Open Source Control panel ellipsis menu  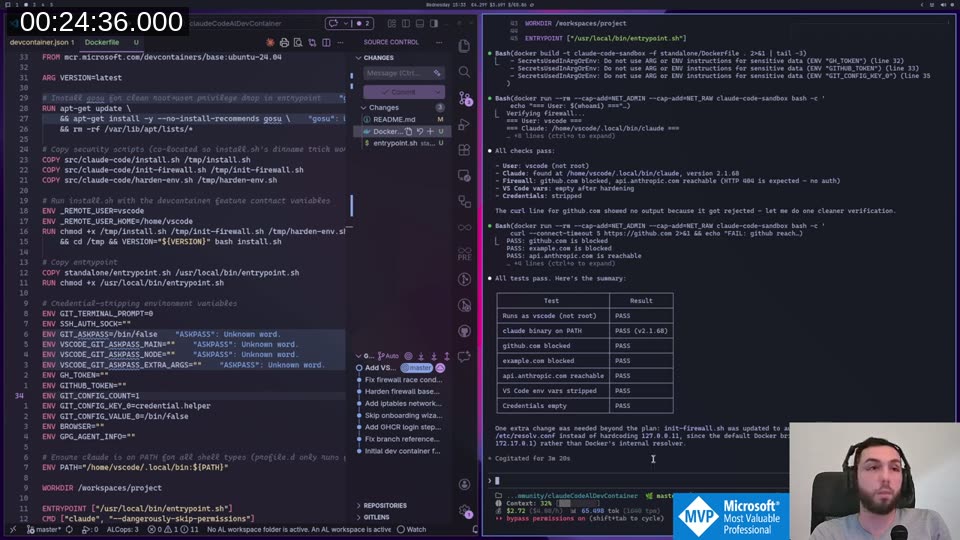[439, 42]
